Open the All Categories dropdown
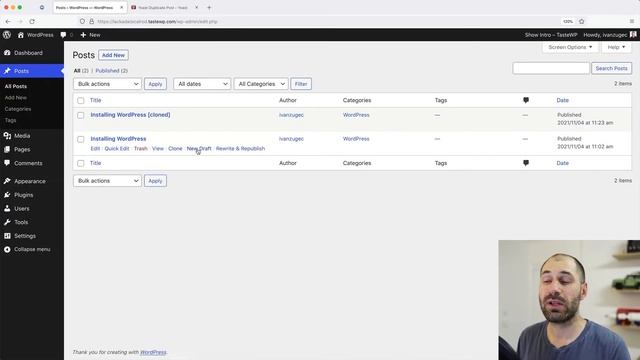The height and width of the screenshot is (360, 640). pyautogui.click(x=261, y=84)
